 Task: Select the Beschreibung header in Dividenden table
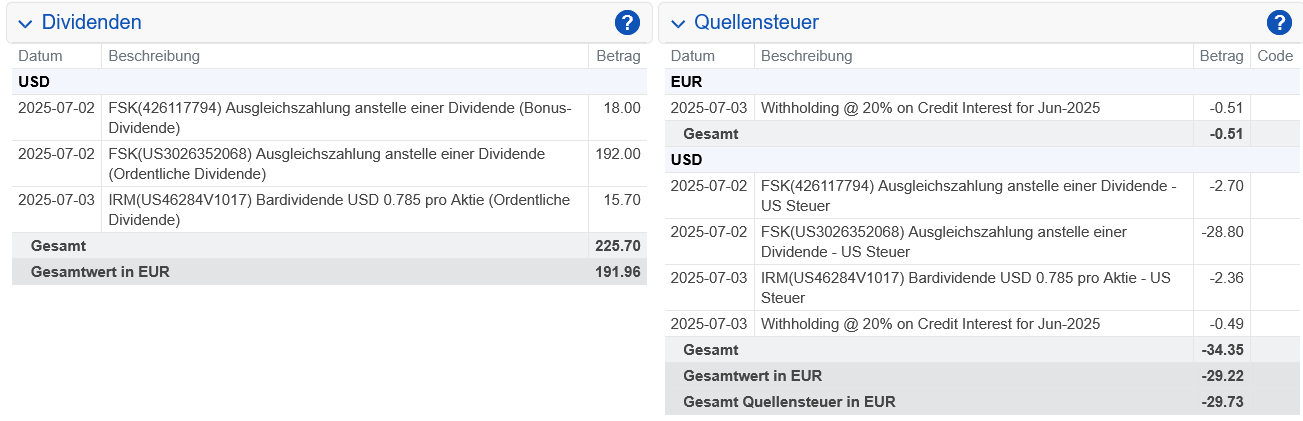point(154,56)
